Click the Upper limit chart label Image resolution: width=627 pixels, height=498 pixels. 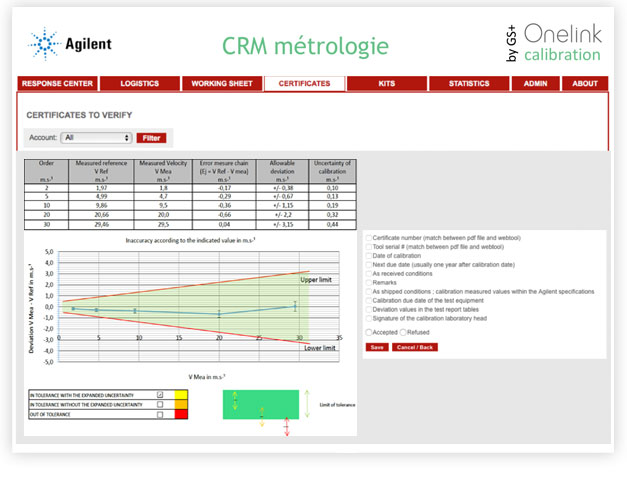(316, 280)
